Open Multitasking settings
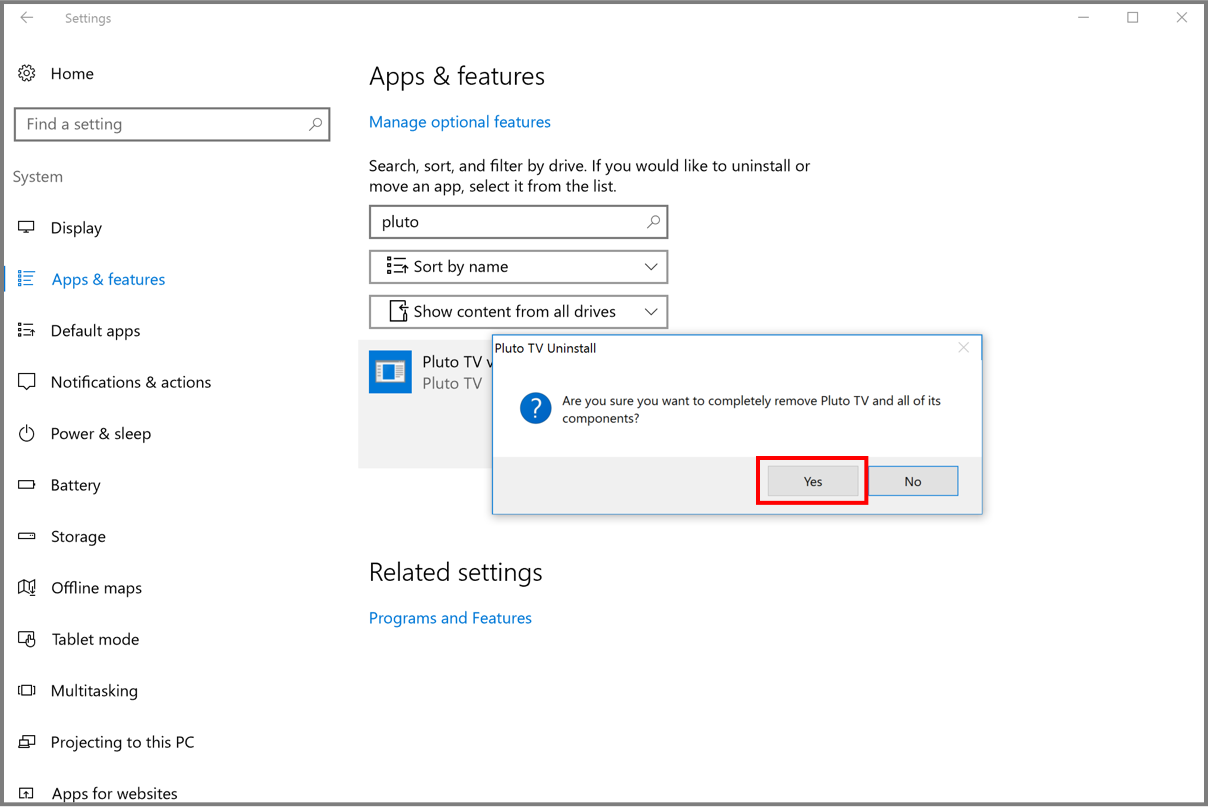The height and width of the screenshot is (808, 1208). point(94,691)
